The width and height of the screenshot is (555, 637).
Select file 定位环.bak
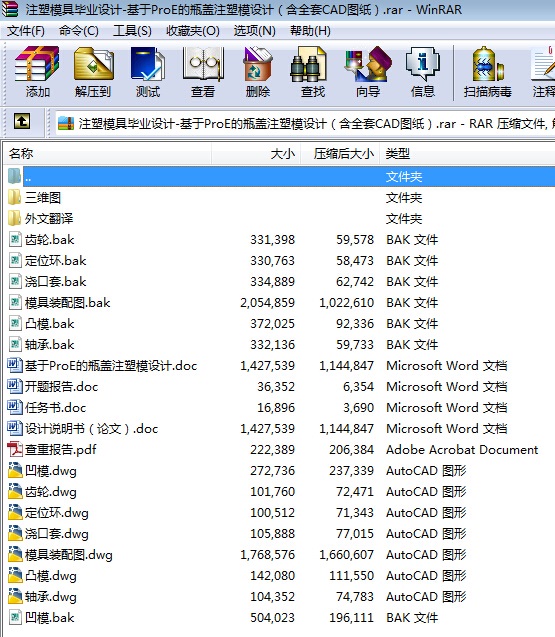(x=56, y=261)
